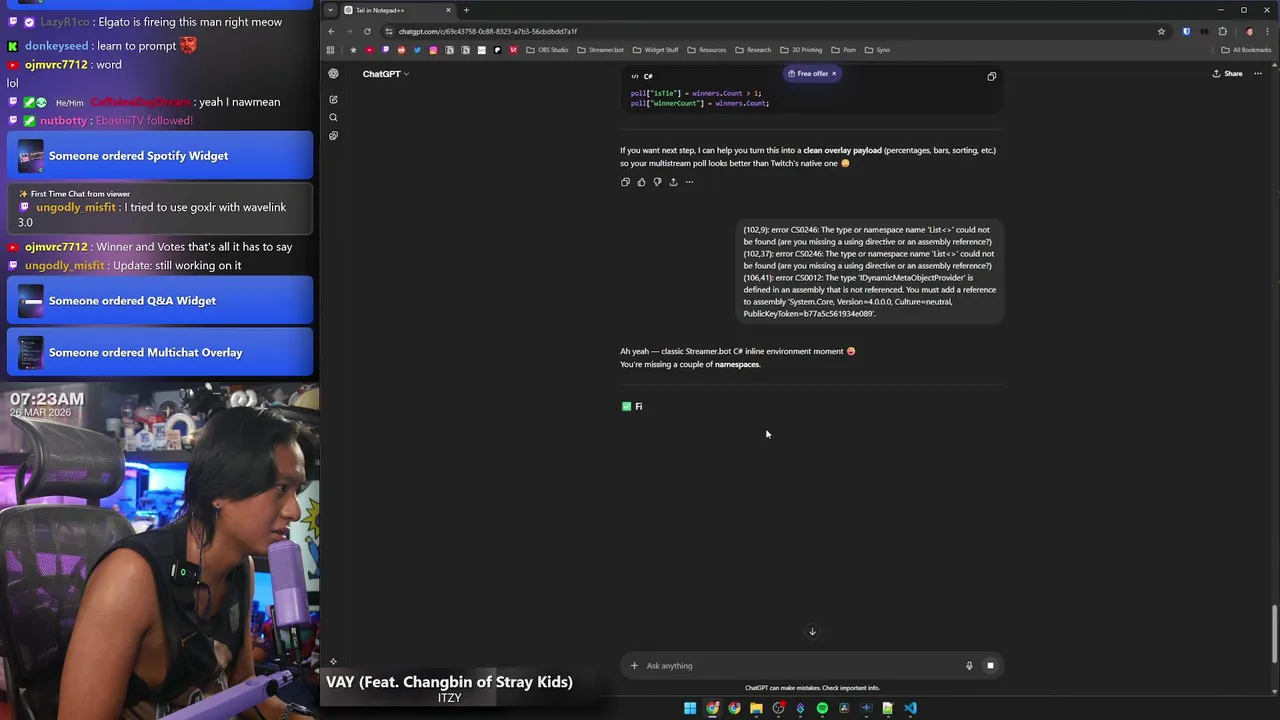Reload the browser page
This screenshot has width=1280, height=720.
pos(367,31)
